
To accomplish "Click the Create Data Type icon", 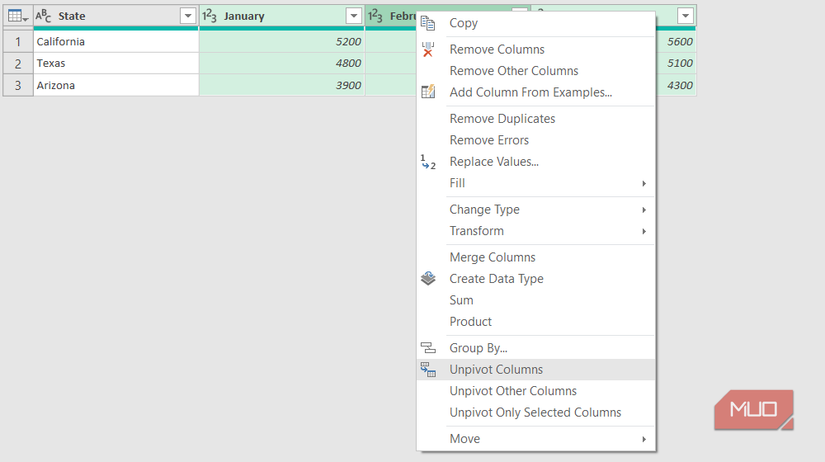I will point(428,279).
